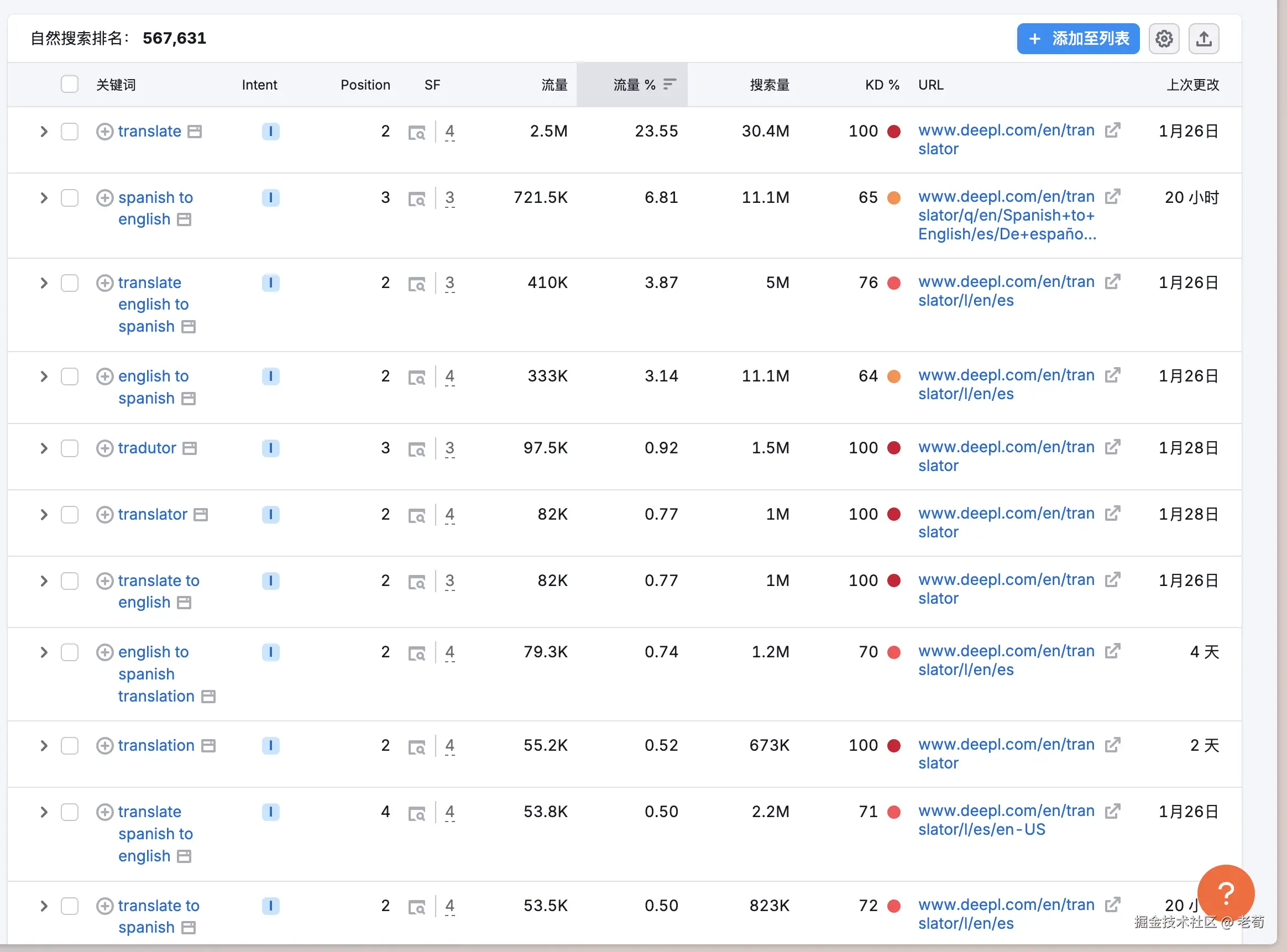
Task: Expand the translation keyword row chevron
Action: pos(44,746)
